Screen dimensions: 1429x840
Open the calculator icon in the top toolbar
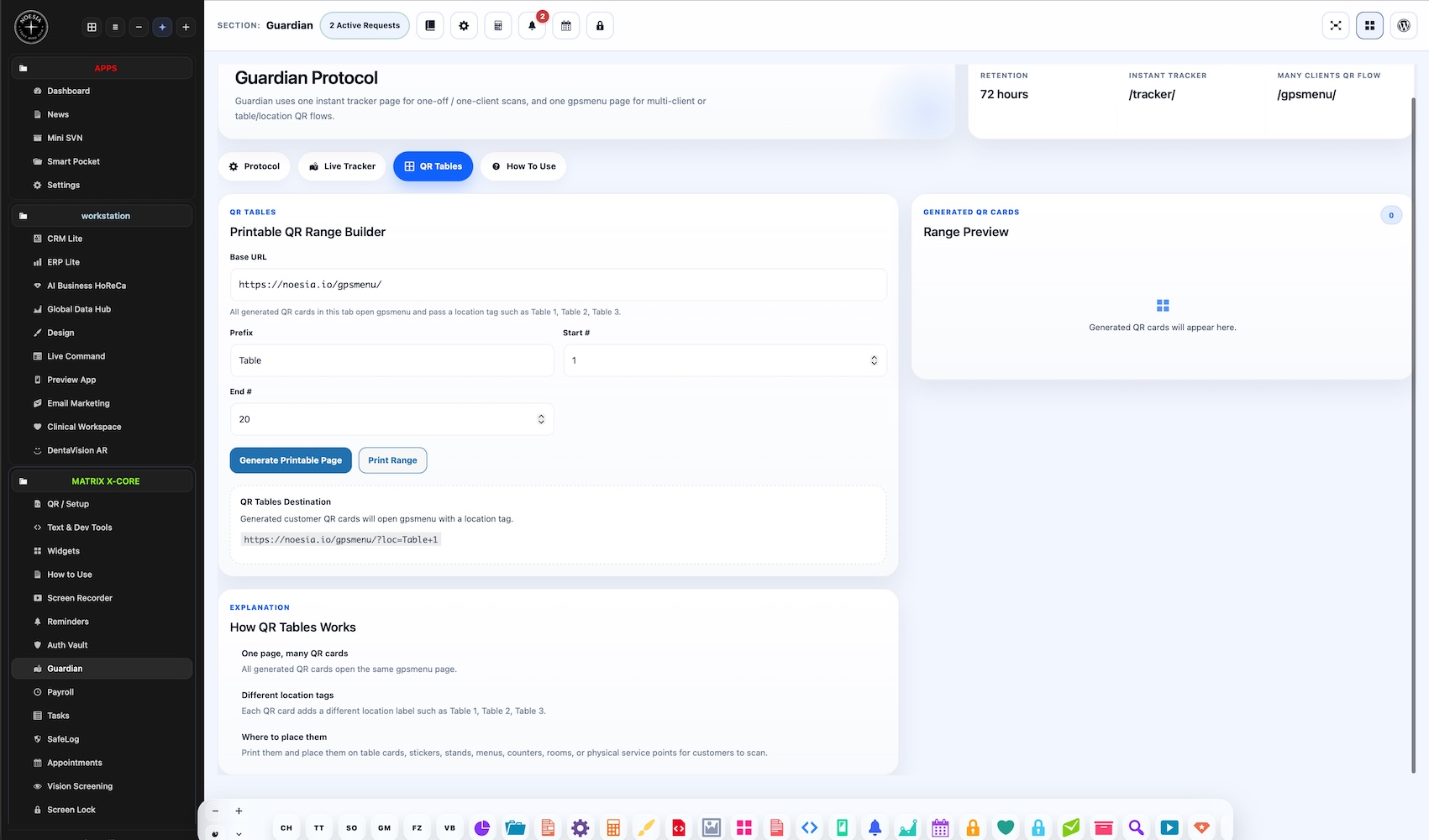point(498,26)
